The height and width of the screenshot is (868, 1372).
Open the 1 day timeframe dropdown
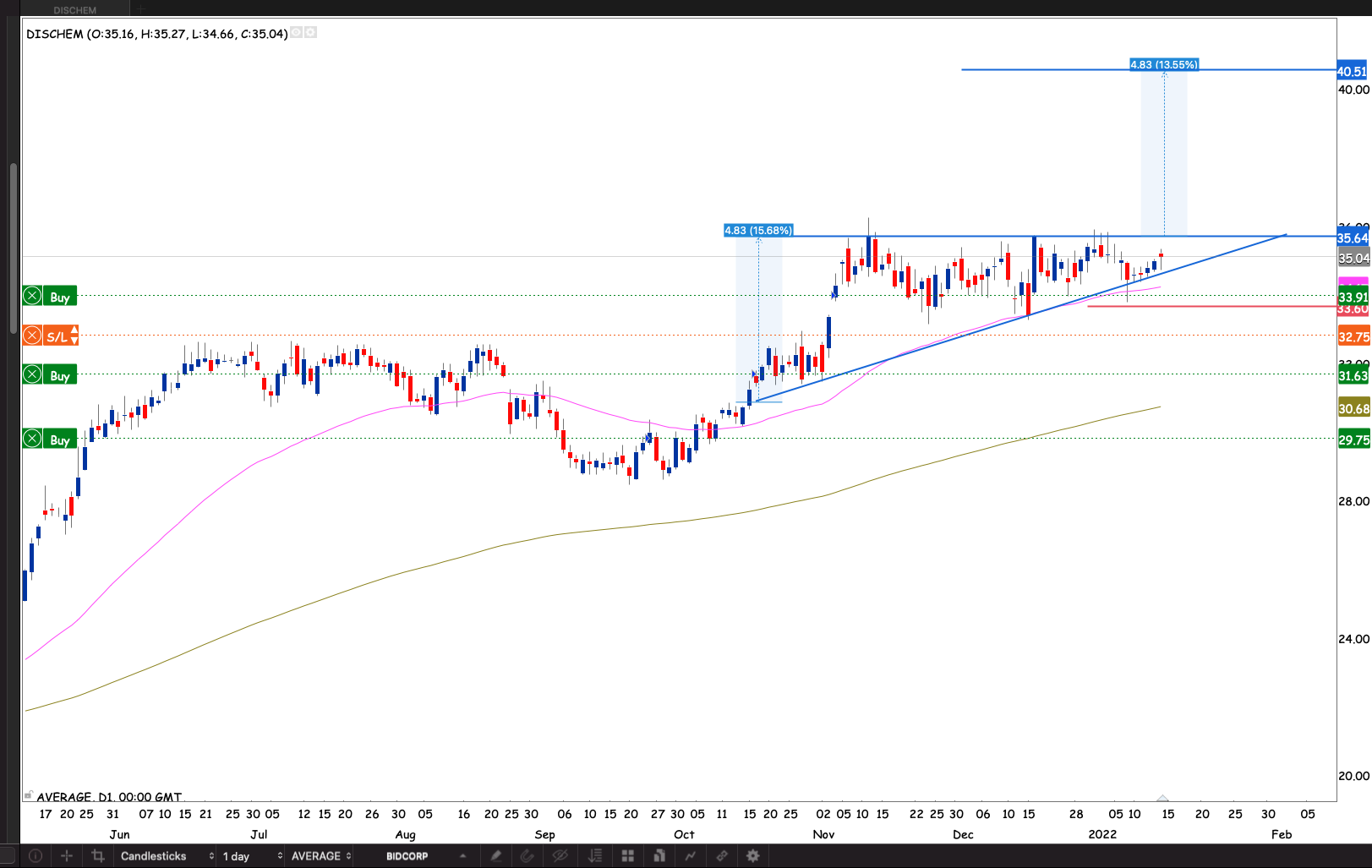tap(251, 856)
